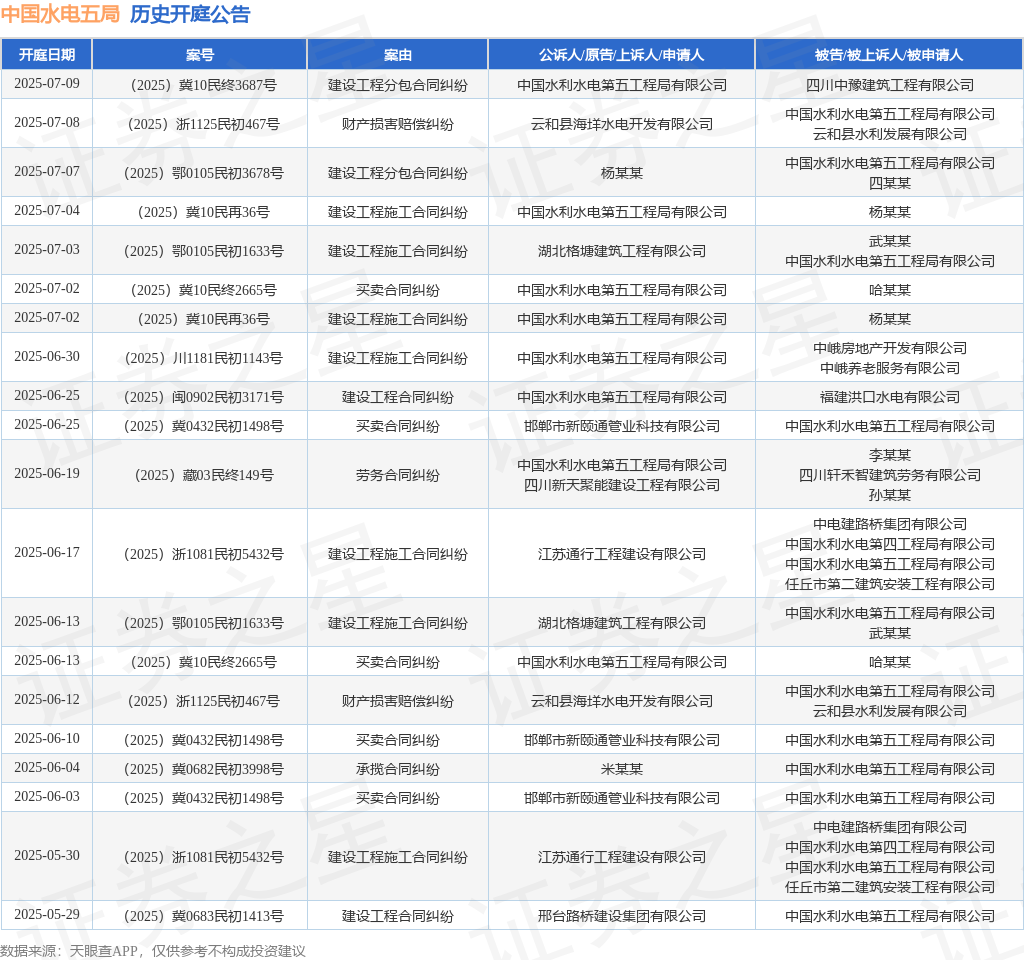The height and width of the screenshot is (960, 1024).
Task: Click defendant 四川中豫建筑工程有限公司
Action: click(889, 86)
